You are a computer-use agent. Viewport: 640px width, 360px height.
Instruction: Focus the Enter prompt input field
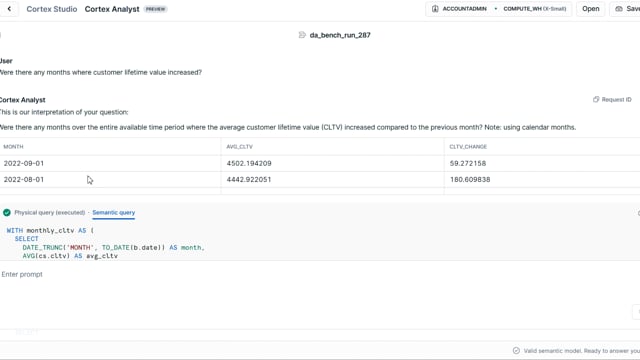point(318,274)
